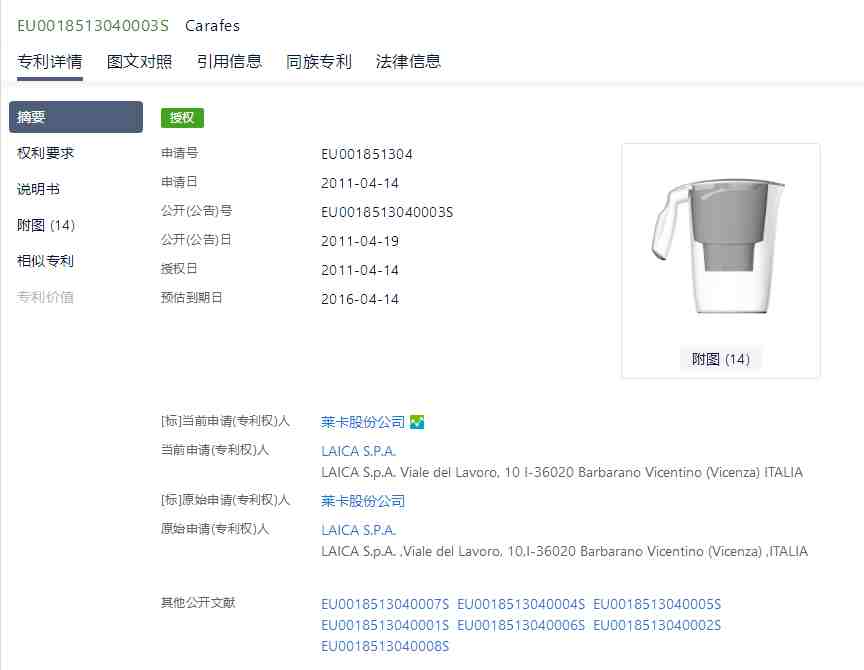Click publication number value EU0018513040003S

pos(387,212)
